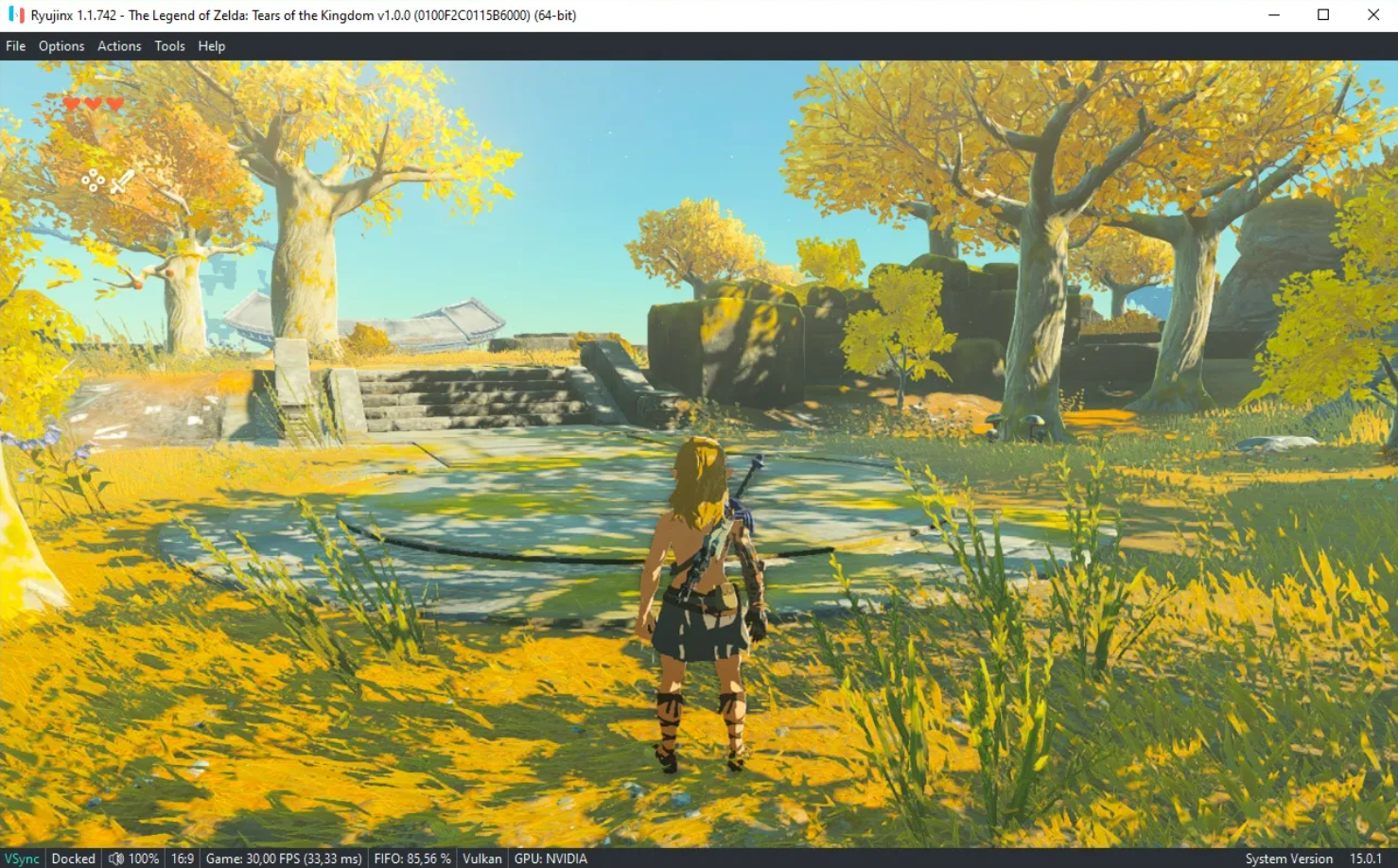
Task: Switch Docked mode to Handheld
Action: point(73,858)
